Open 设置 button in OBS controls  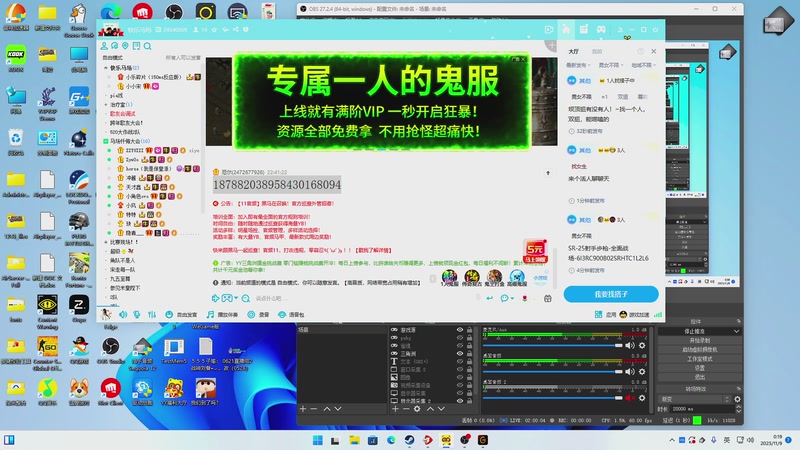coord(699,368)
